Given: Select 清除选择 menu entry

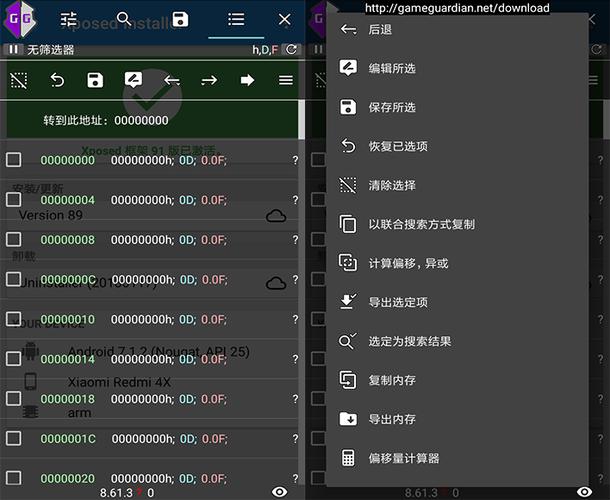Looking at the screenshot, I should 457,185.
